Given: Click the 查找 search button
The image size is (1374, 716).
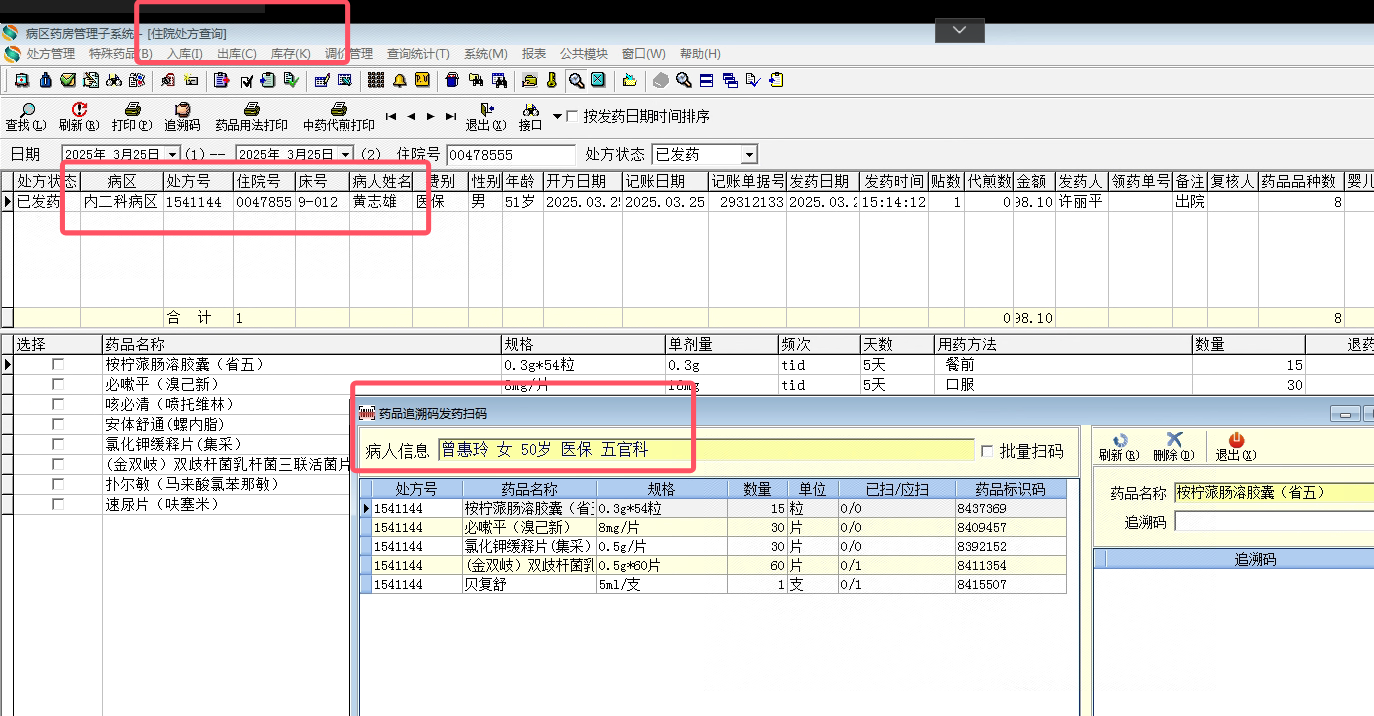Looking at the screenshot, I should point(26,117).
